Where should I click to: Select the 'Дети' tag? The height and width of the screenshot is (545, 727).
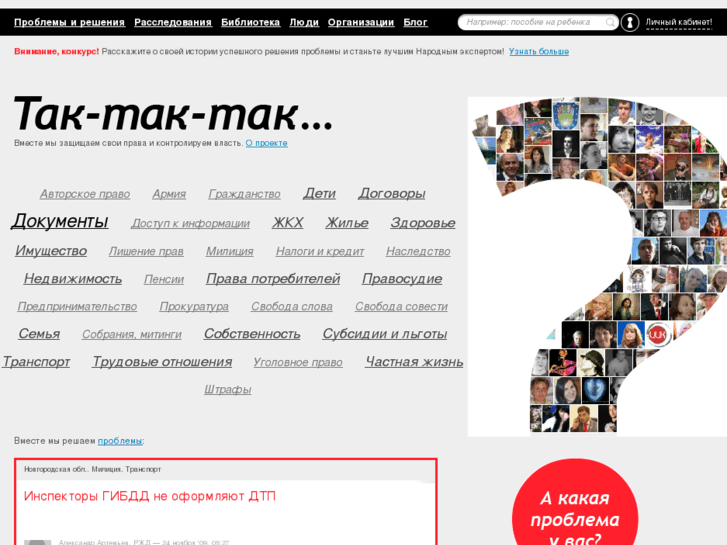tap(319, 193)
